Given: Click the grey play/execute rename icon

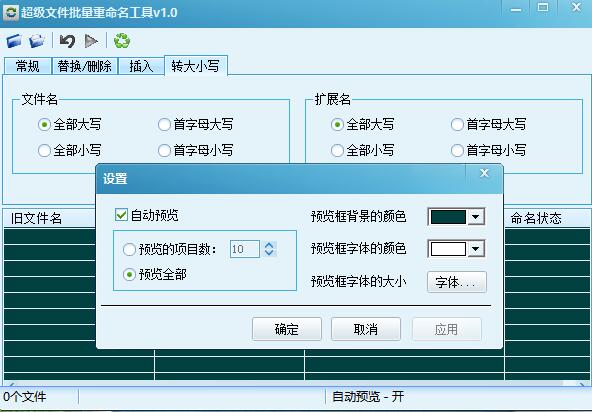Looking at the screenshot, I should (91, 41).
